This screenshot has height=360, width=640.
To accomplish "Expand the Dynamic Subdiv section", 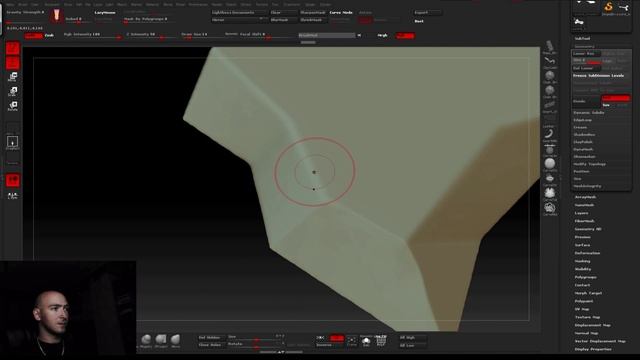I will [x=589, y=113].
